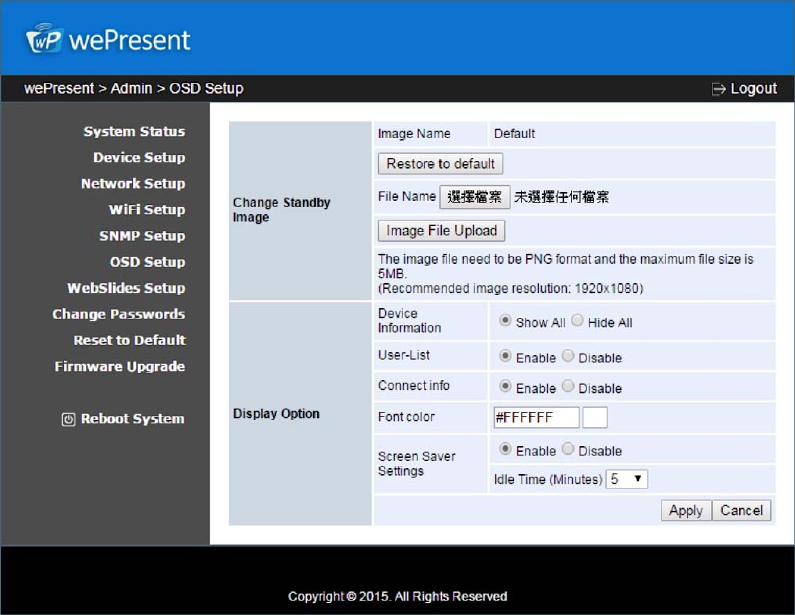Click the Display Option label
This screenshot has height=615, width=795.
click(276, 414)
